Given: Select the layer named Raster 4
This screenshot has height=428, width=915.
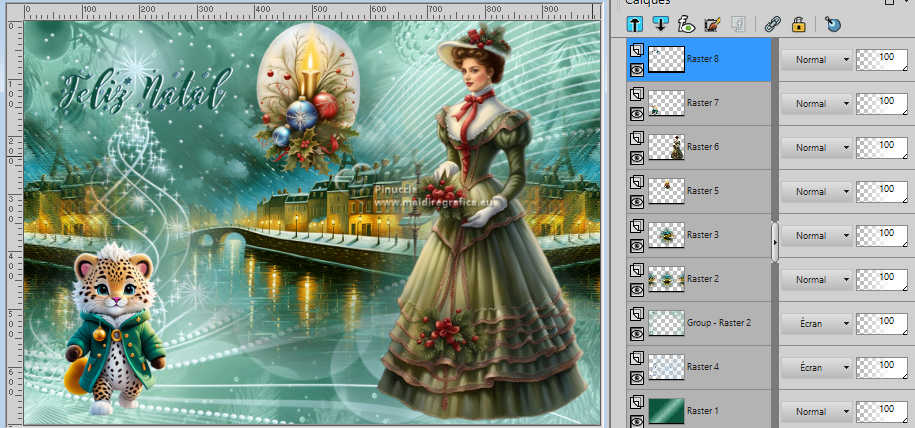Looking at the screenshot, I should point(703,367).
